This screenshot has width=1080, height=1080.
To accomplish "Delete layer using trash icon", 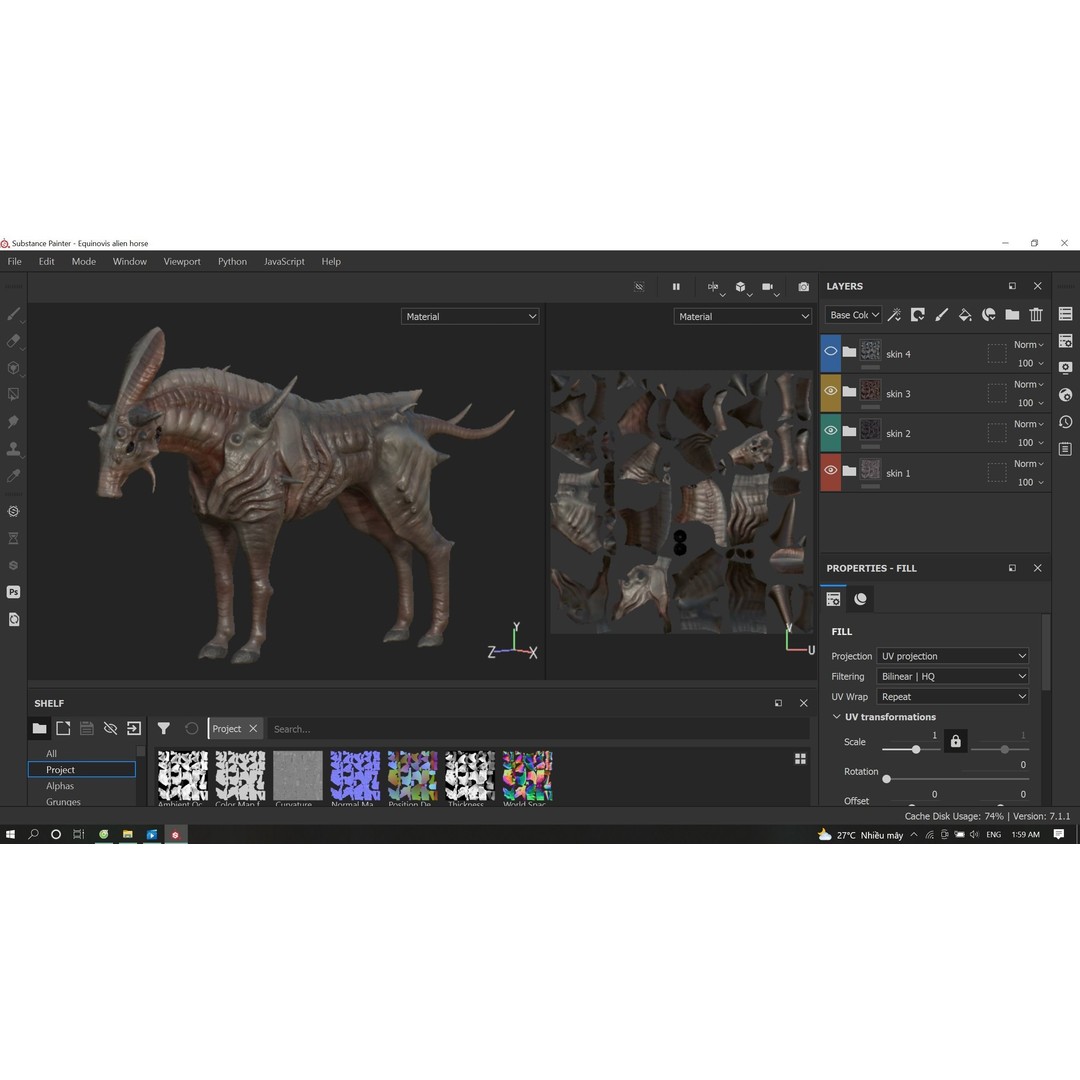I will [1036, 314].
